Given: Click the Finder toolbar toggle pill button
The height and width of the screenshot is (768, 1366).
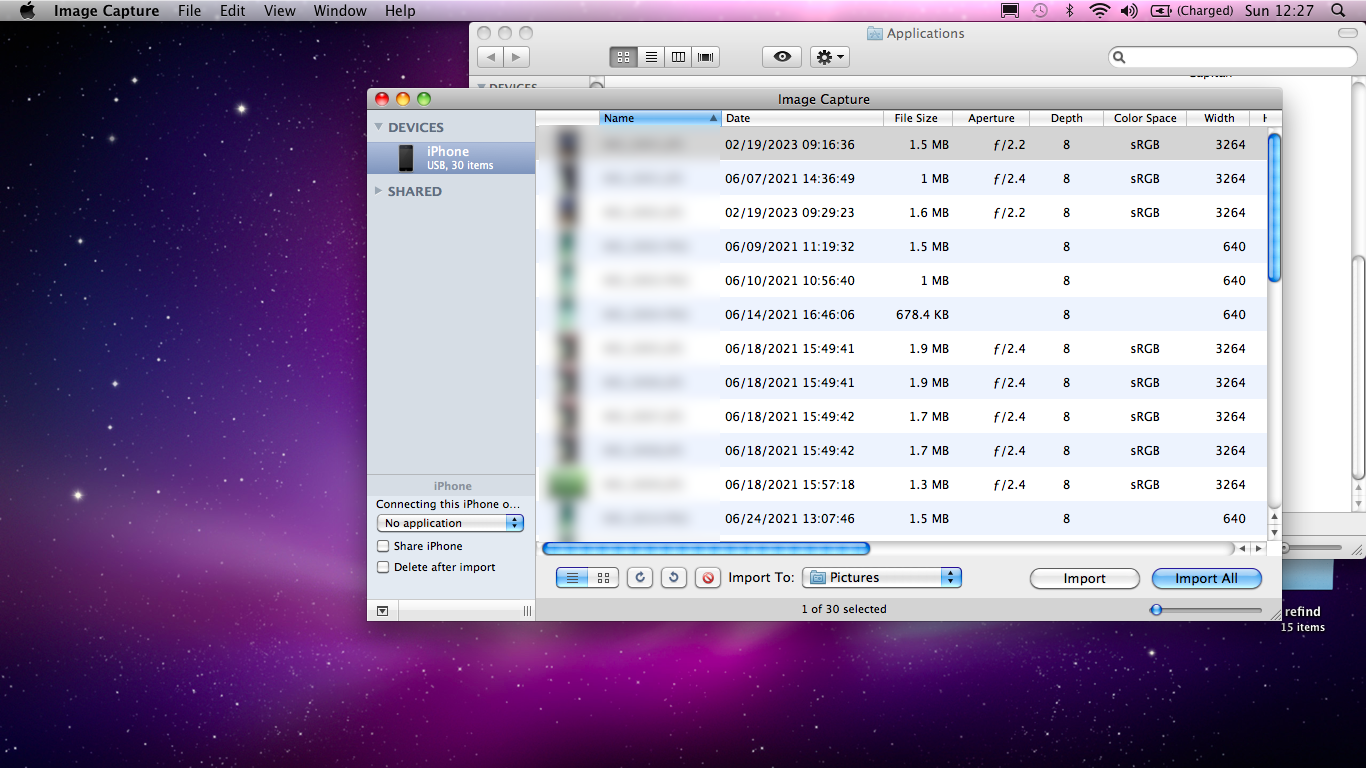Looking at the screenshot, I should (1348, 33).
